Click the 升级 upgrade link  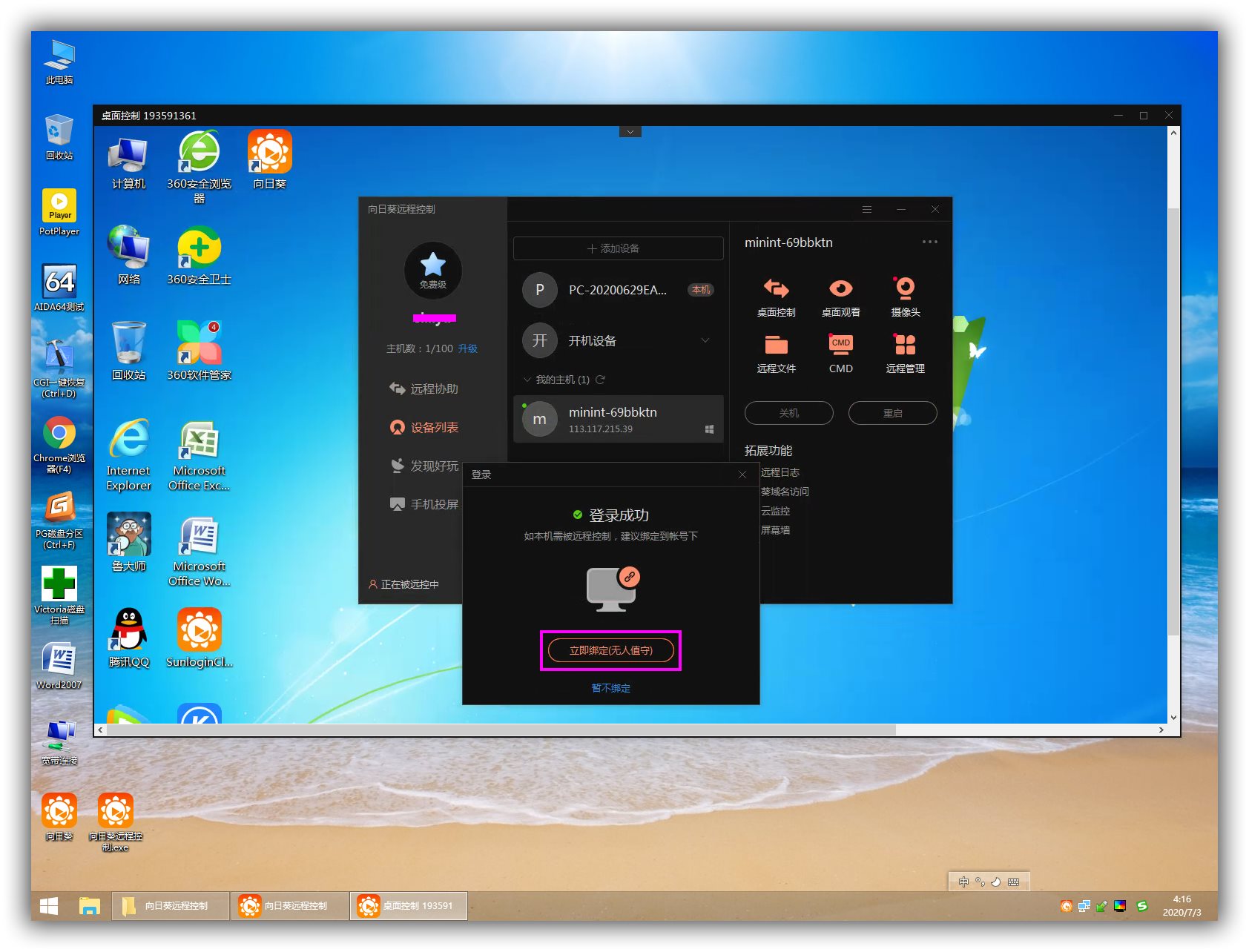click(x=467, y=348)
